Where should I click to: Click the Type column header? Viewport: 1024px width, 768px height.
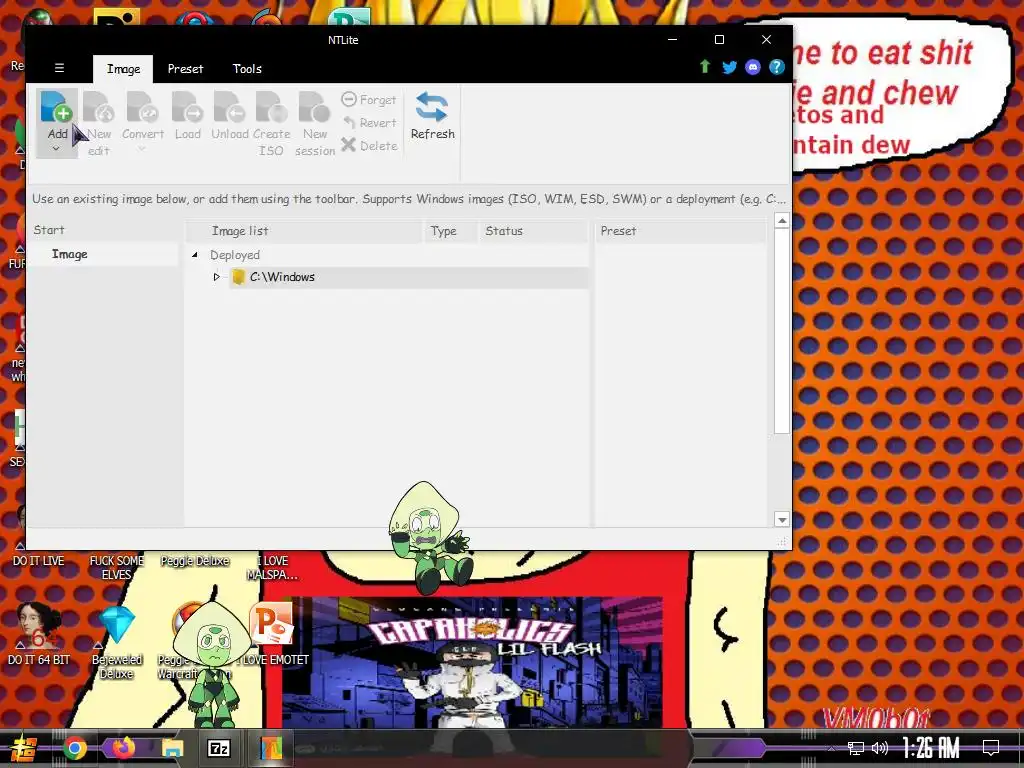pyautogui.click(x=450, y=231)
